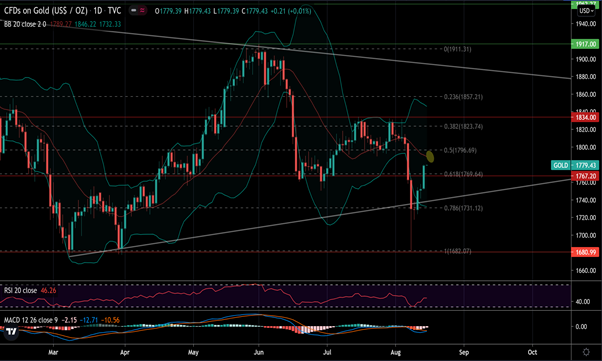Viewport: 602px width, 361px height.
Task: Click the 0.00 MACD scale label
Action: tap(582, 327)
